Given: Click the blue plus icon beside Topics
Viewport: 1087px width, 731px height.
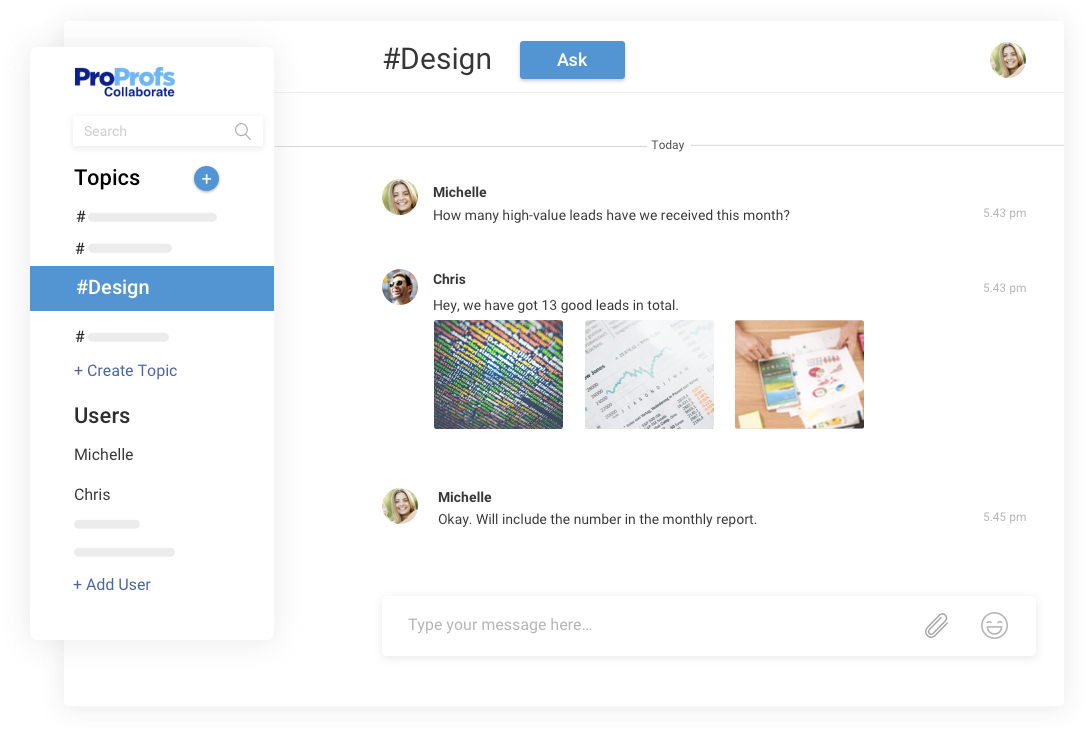Looking at the screenshot, I should [x=206, y=179].
